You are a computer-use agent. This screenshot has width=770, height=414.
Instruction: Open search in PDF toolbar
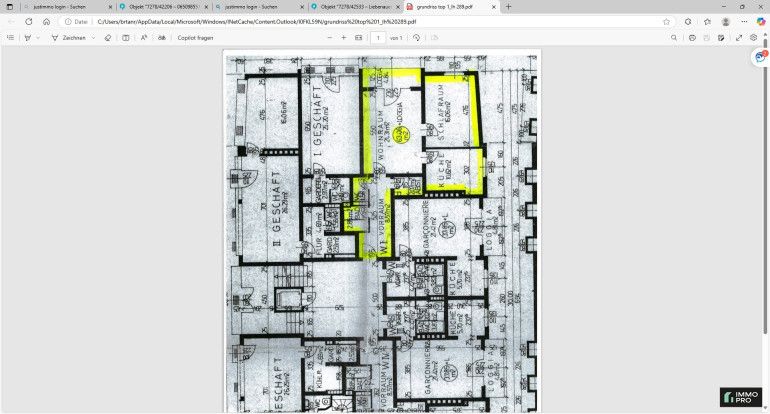[672, 37]
